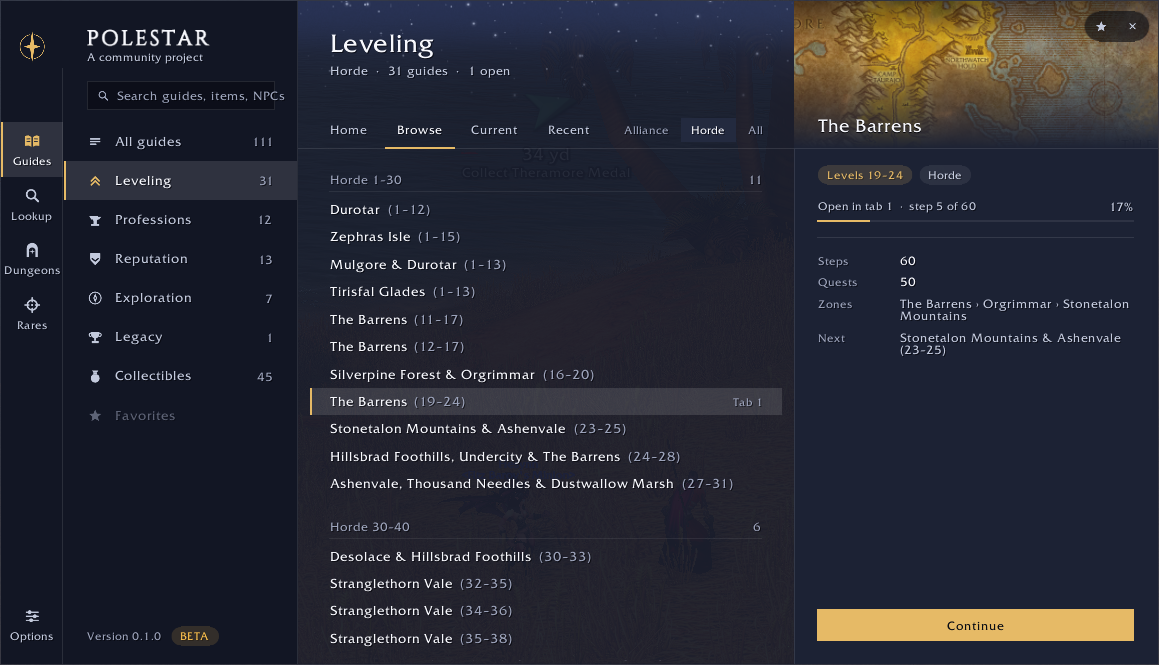Click the Exploration compass icon
The image size is (1159, 665).
click(95, 298)
